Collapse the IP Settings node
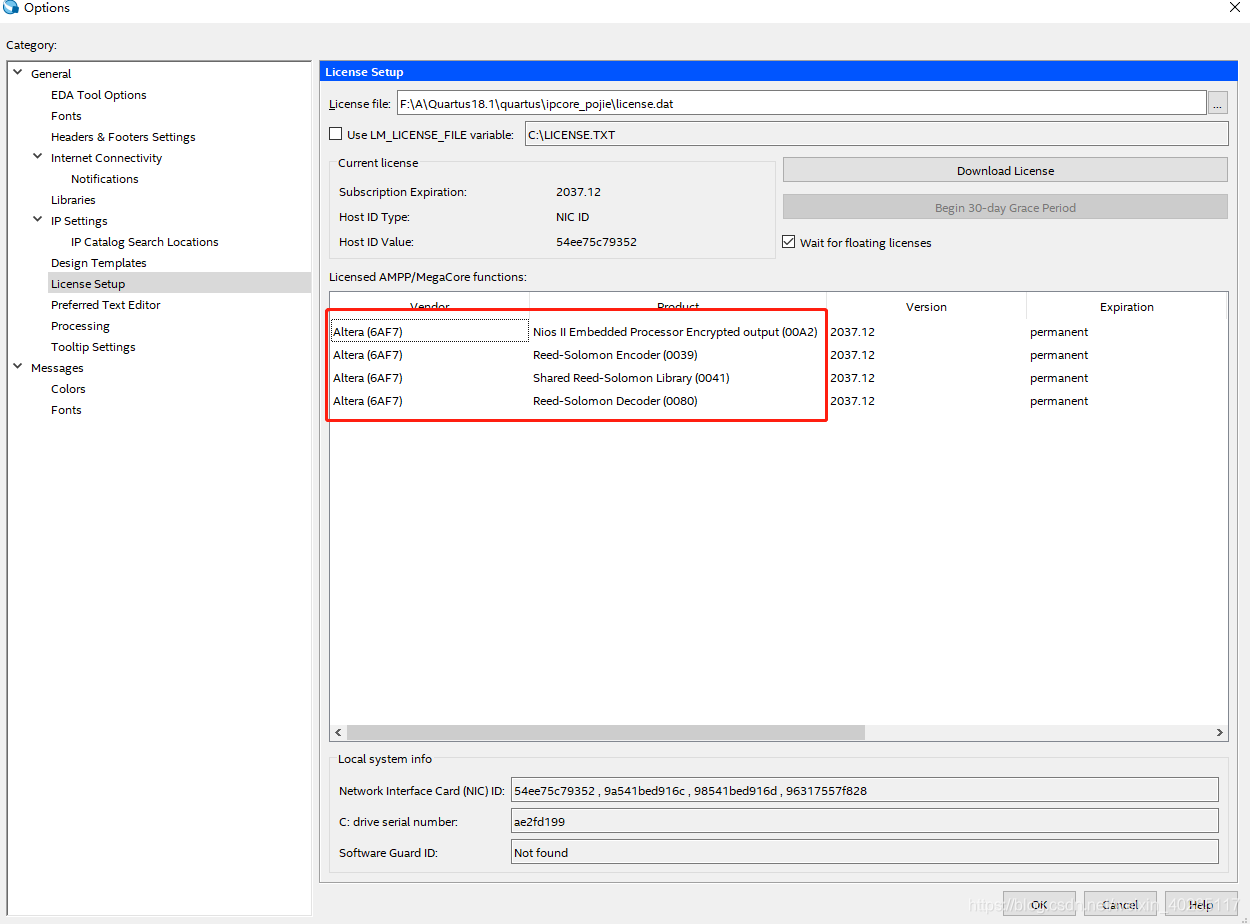 [38, 220]
